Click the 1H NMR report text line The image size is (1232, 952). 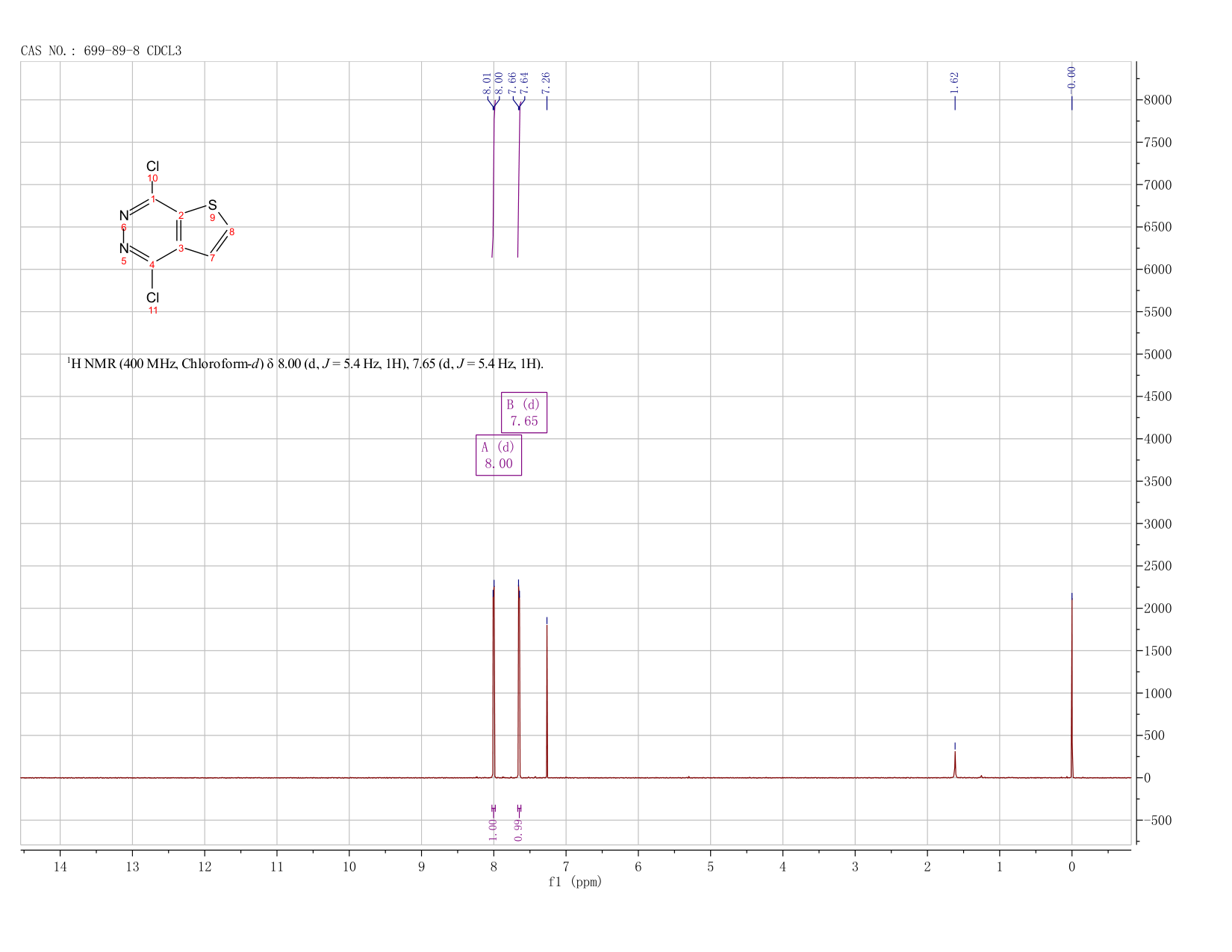[x=305, y=364]
